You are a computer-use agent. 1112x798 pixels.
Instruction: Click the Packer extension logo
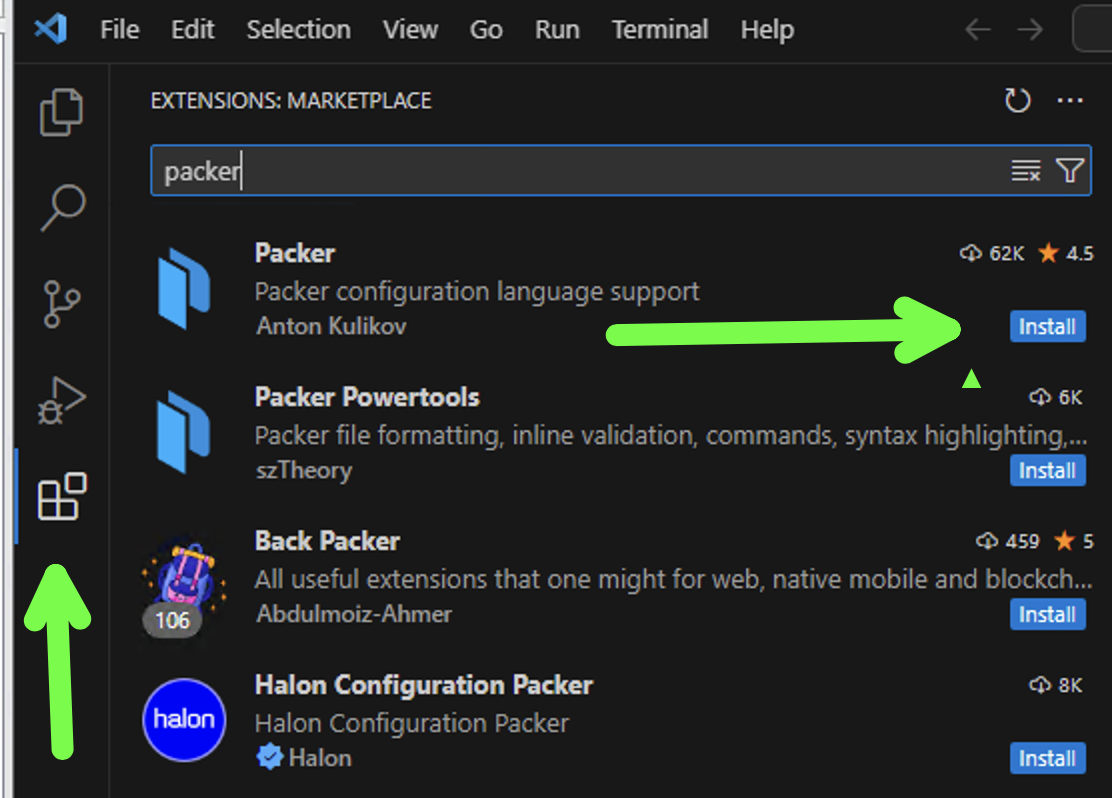point(184,289)
